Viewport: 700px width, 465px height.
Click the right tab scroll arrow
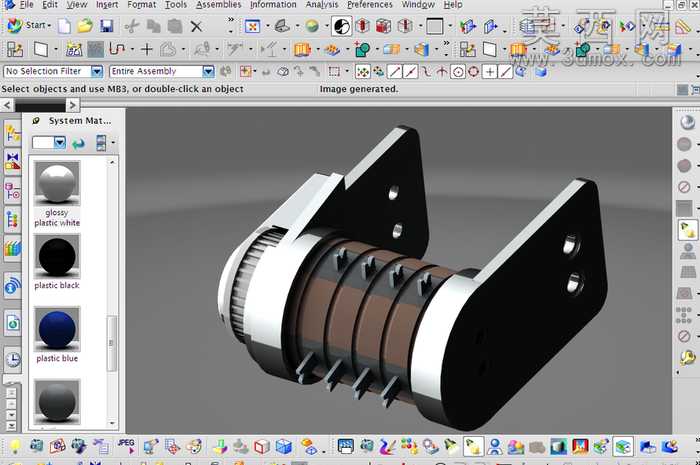(73, 105)
